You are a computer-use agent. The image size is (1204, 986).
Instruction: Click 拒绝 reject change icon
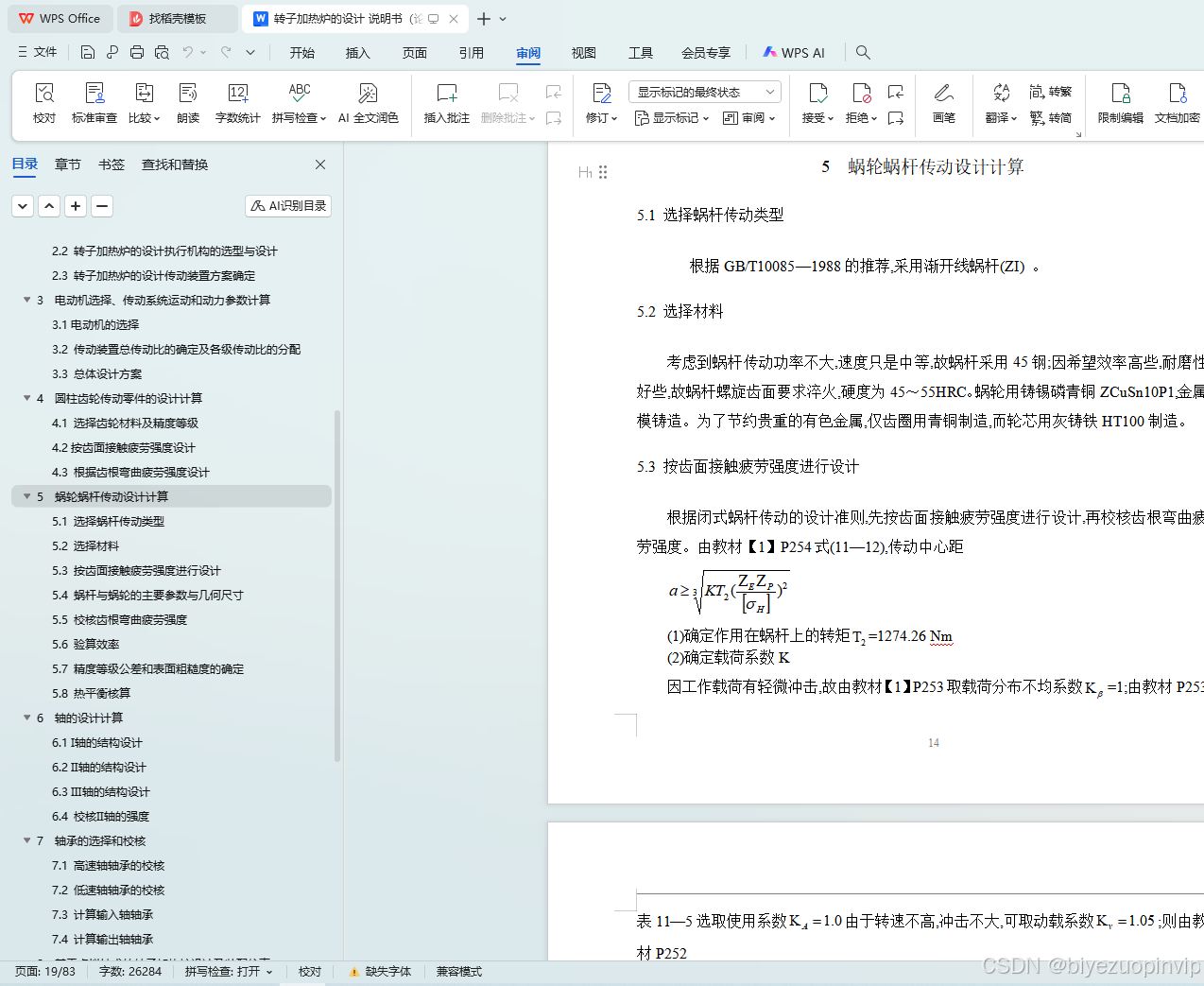[861, 103]
